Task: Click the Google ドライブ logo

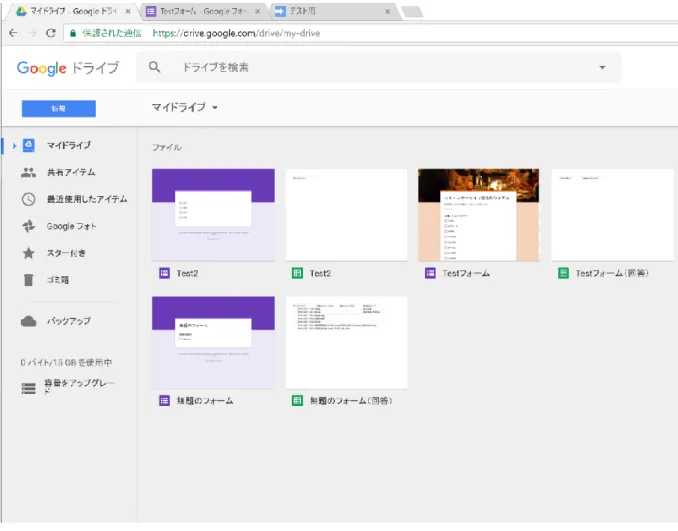Action: 67,68
